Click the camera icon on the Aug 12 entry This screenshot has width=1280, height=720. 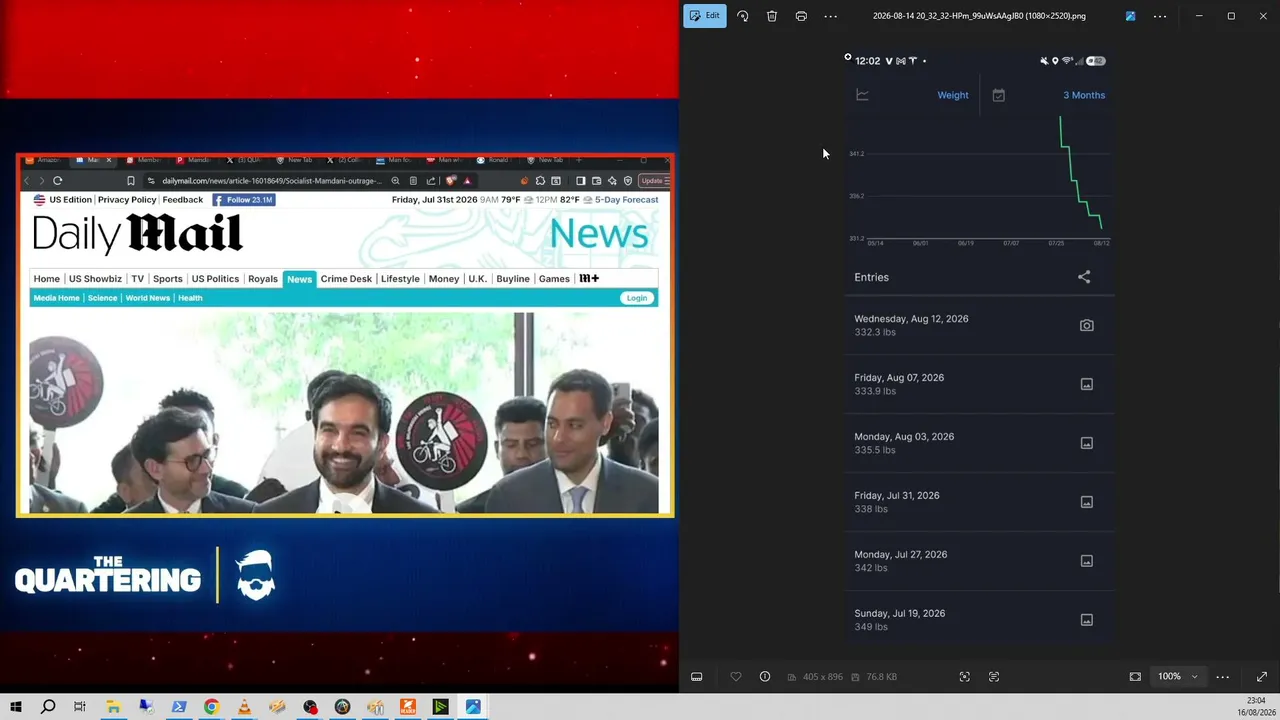click(1087, 325)
